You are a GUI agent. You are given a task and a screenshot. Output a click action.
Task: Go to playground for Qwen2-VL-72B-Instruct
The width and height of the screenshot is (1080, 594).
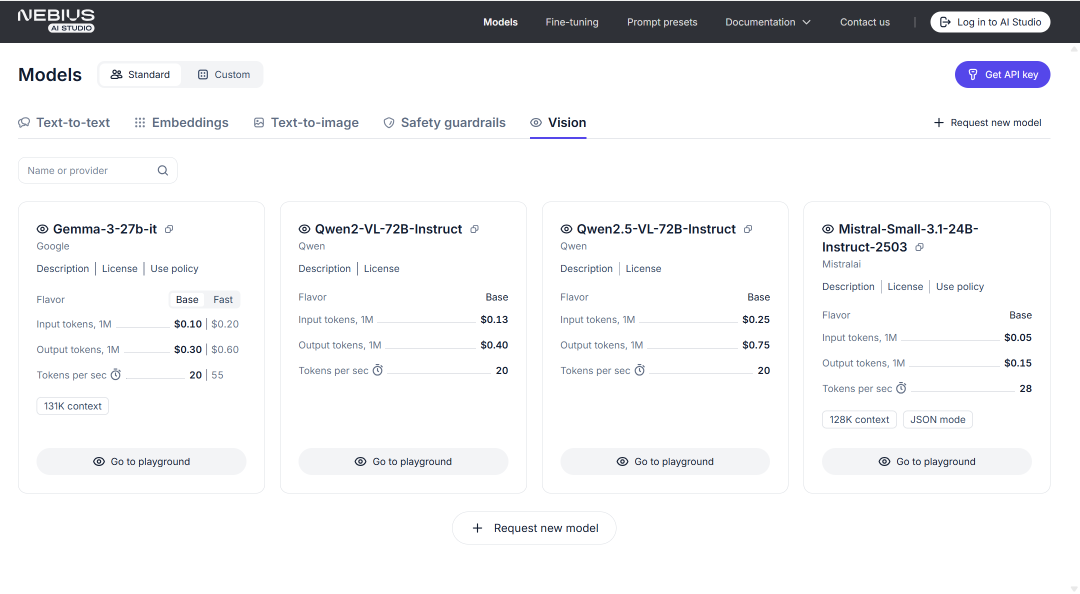pos(403,462)
